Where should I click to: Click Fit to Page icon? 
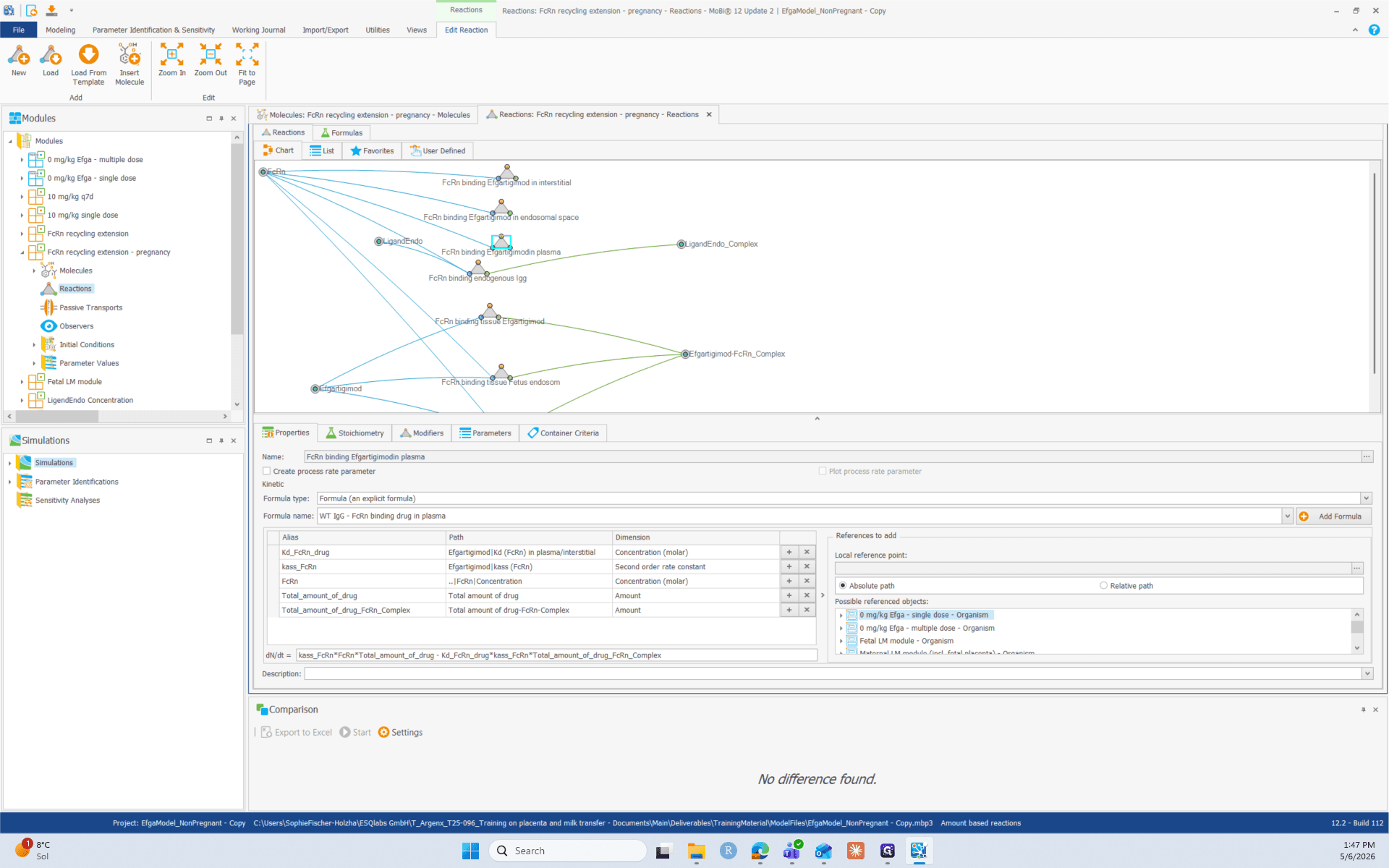click(247, 55)
